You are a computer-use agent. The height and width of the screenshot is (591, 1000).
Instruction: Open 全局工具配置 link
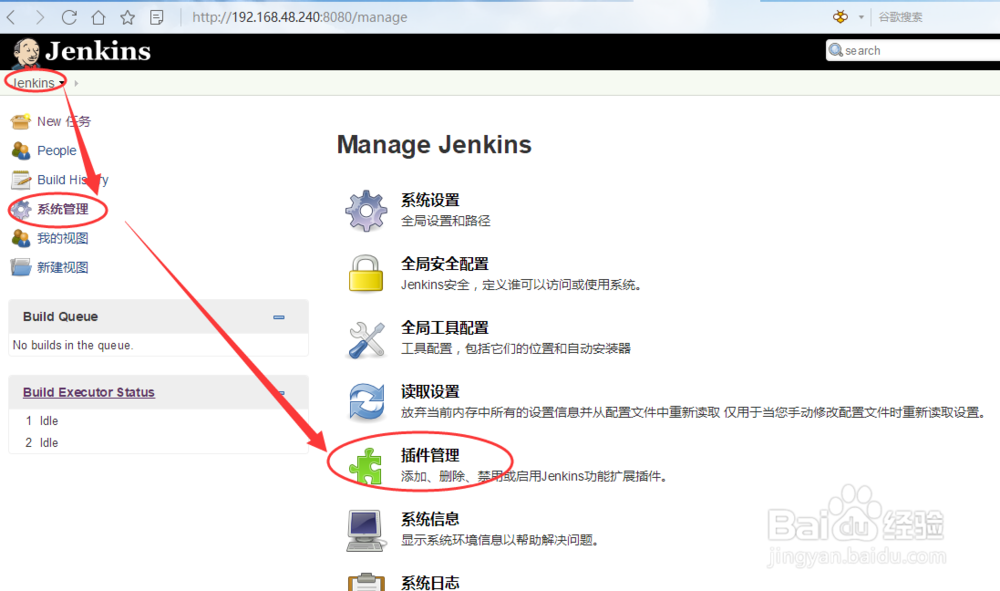445,328
